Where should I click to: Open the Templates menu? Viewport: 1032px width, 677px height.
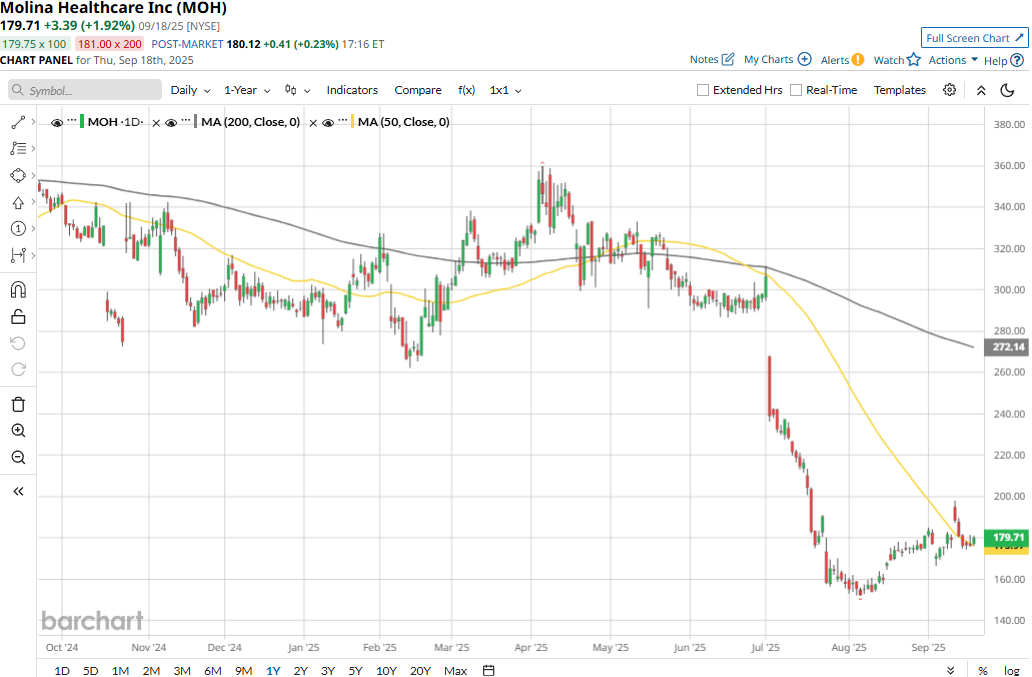pyautogui.click(x=900, y=90)
